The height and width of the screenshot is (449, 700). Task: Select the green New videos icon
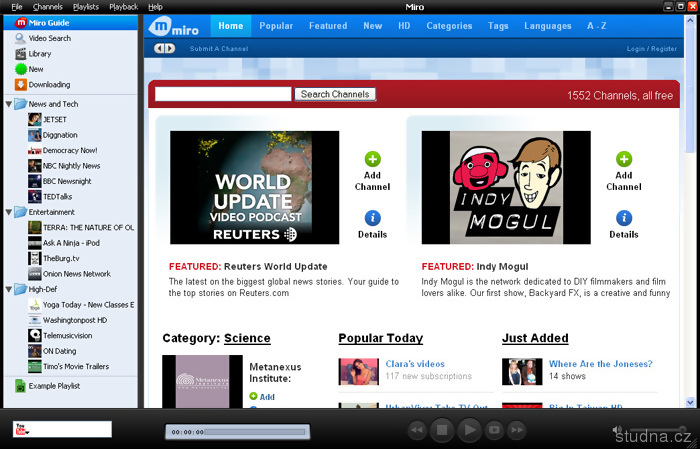click(x=21, y=69)
